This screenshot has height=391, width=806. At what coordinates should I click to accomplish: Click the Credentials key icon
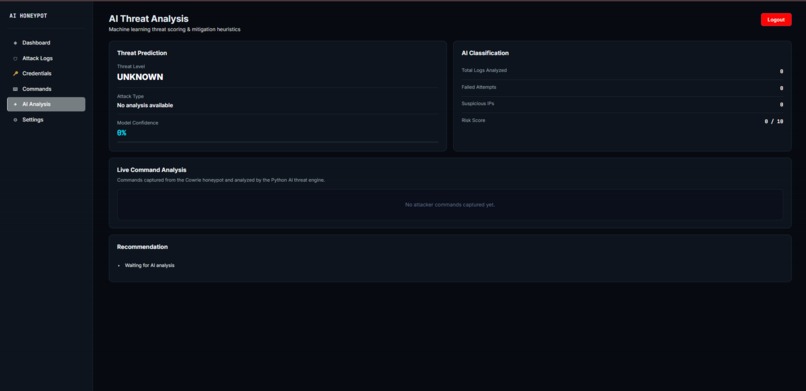tap(15, 73)
